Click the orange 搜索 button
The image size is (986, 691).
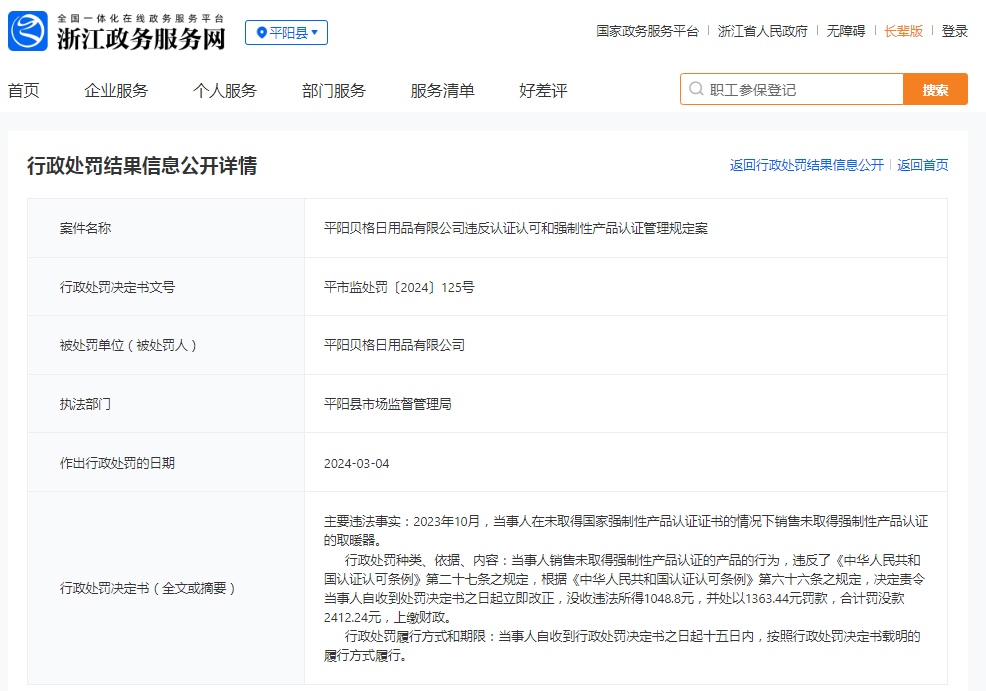(x=935, y=89)
